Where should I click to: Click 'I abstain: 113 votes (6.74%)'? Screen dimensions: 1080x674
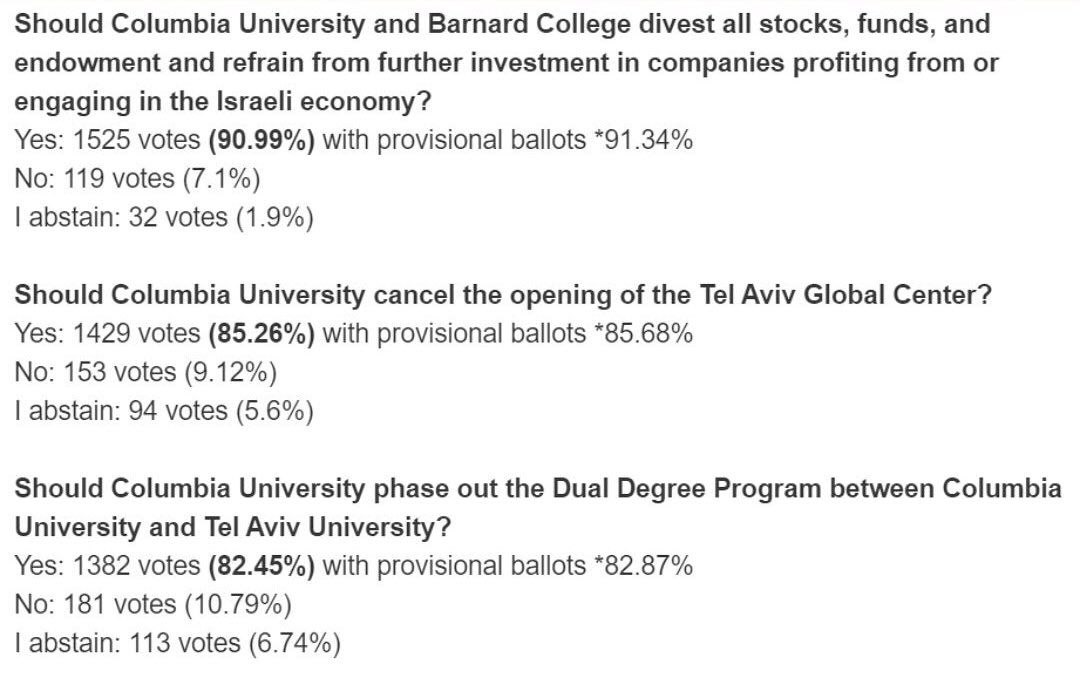(178, 643)
